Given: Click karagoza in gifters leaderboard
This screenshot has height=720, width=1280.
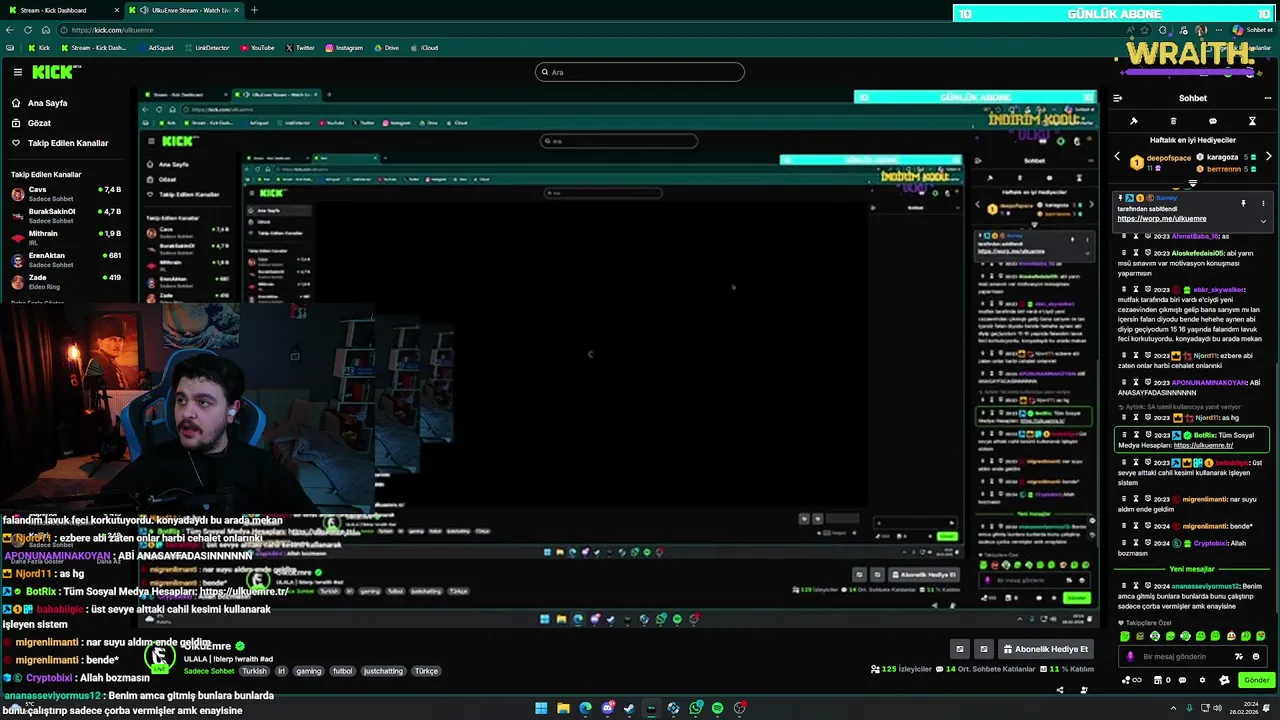Looking at the screenshot, I should point(1222,157).
